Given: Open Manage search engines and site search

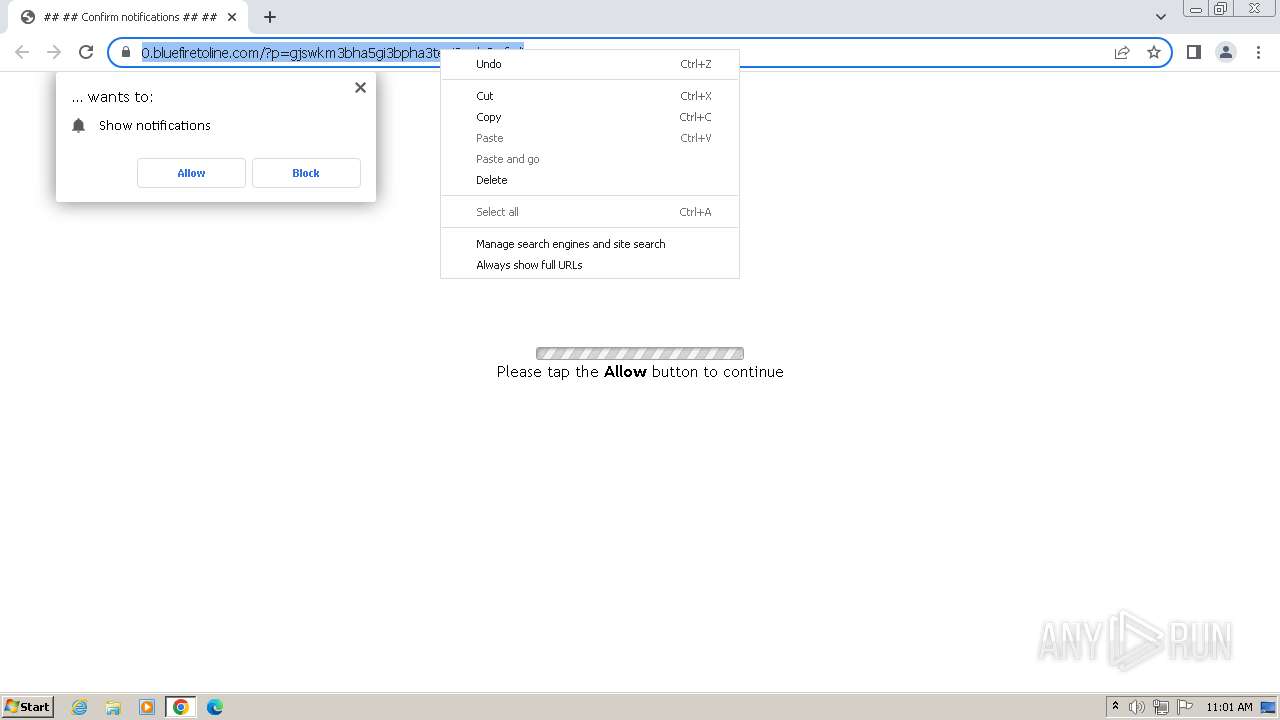Looking at the screenshot, I should 590,244.
